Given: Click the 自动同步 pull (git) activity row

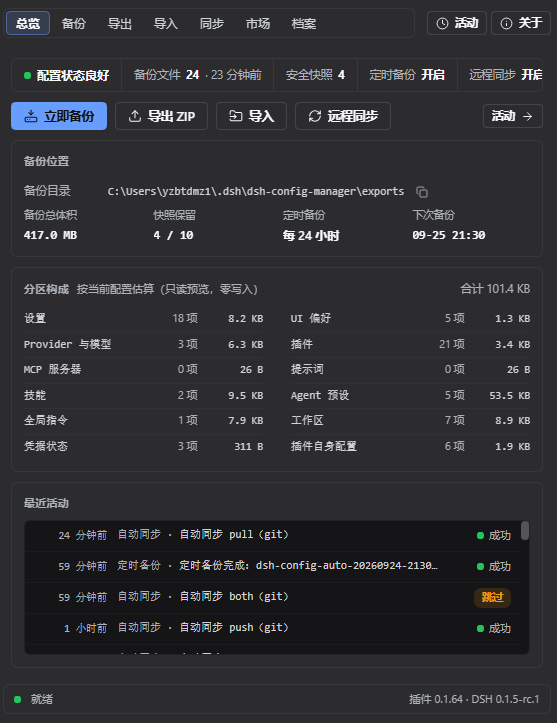Looking at the screenshot, I should click(x=273, y=535).
